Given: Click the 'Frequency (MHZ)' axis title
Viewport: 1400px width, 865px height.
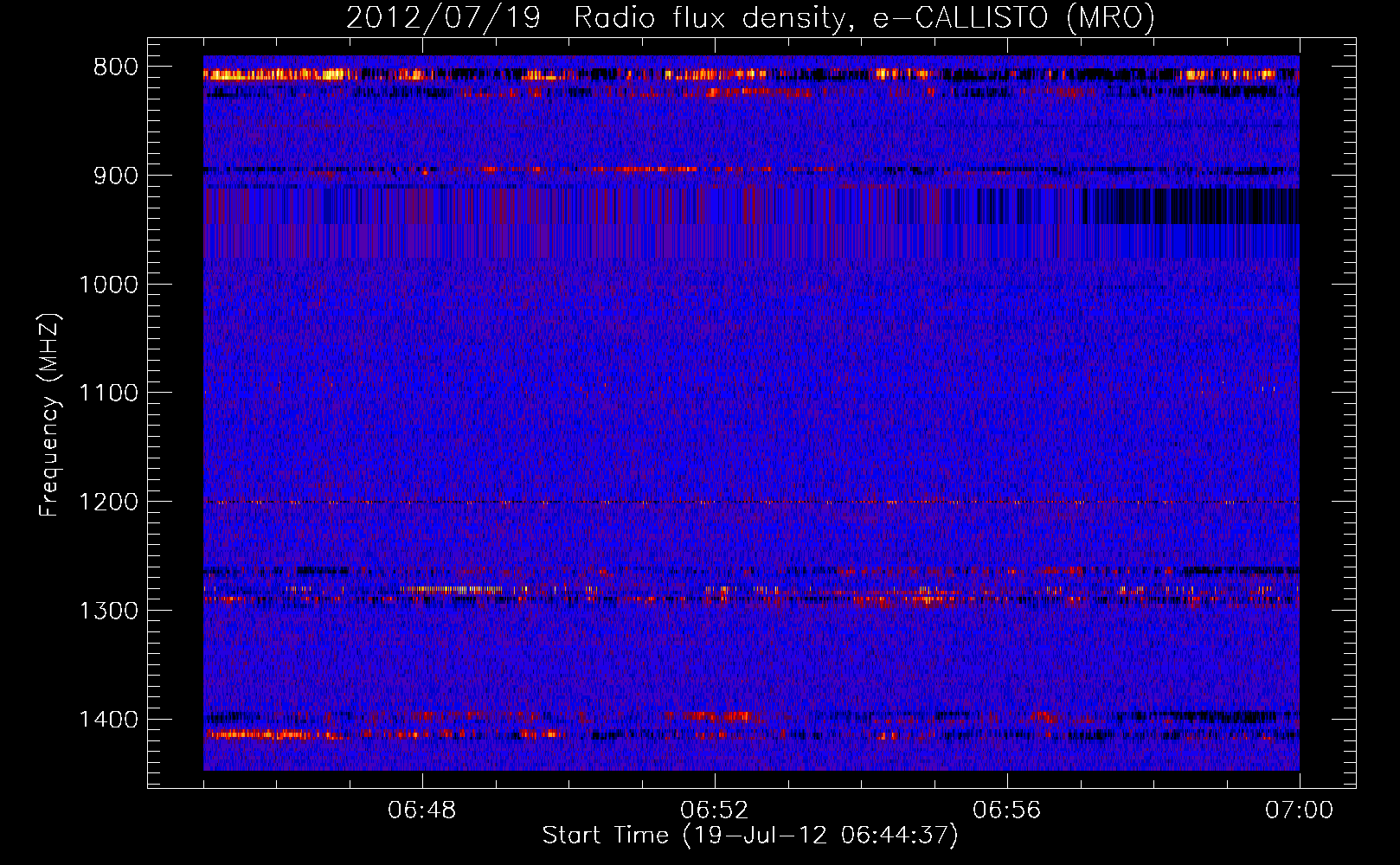Looking at the screenshot, I should click(50, 414).
